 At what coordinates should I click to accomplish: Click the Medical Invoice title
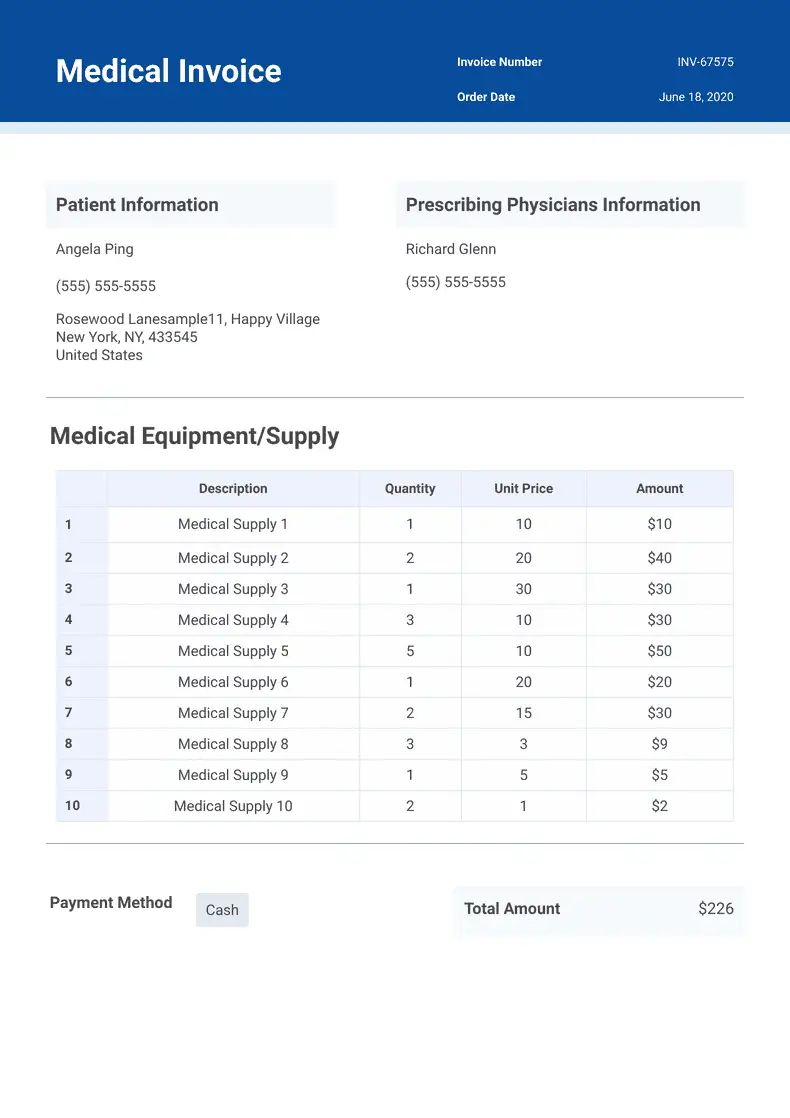point(168,71)
